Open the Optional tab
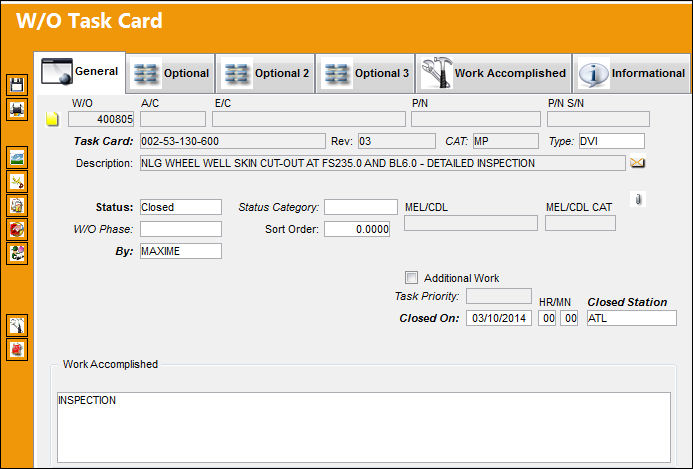Screen dimensions: 693x469 [x=171, y=73]
